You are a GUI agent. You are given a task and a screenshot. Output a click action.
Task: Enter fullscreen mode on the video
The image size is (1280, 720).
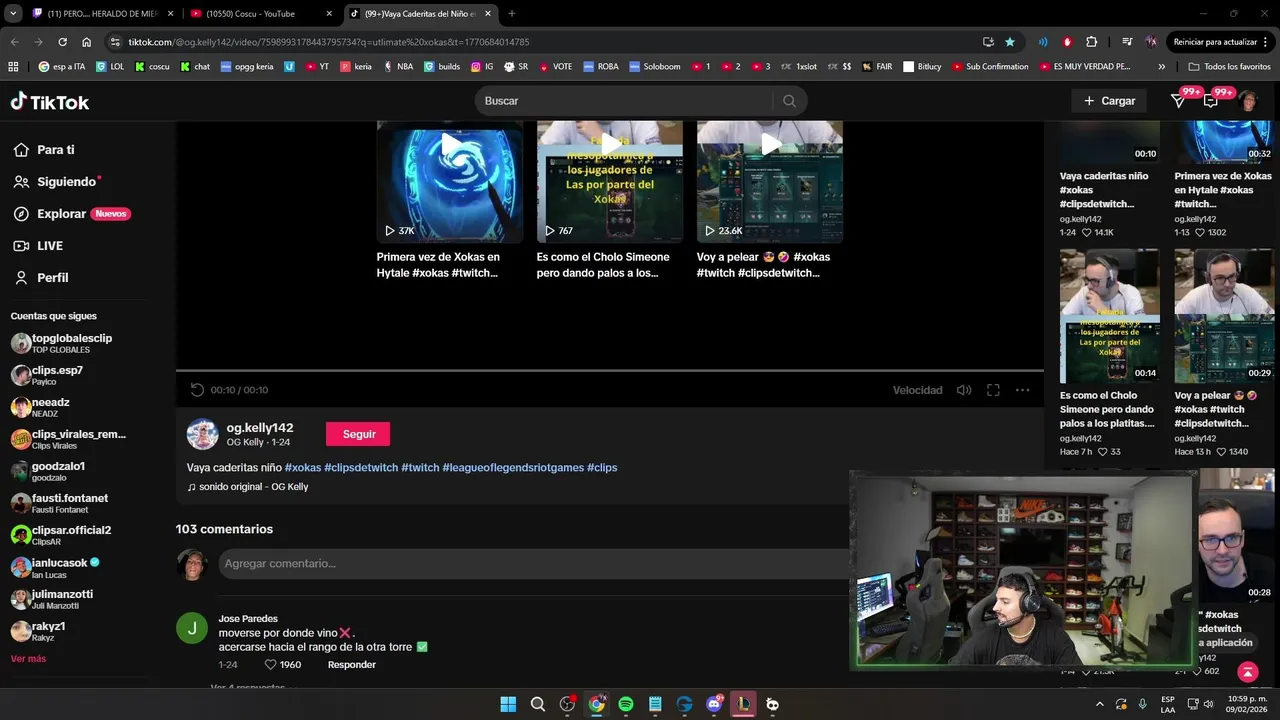[x=993, y=390]
